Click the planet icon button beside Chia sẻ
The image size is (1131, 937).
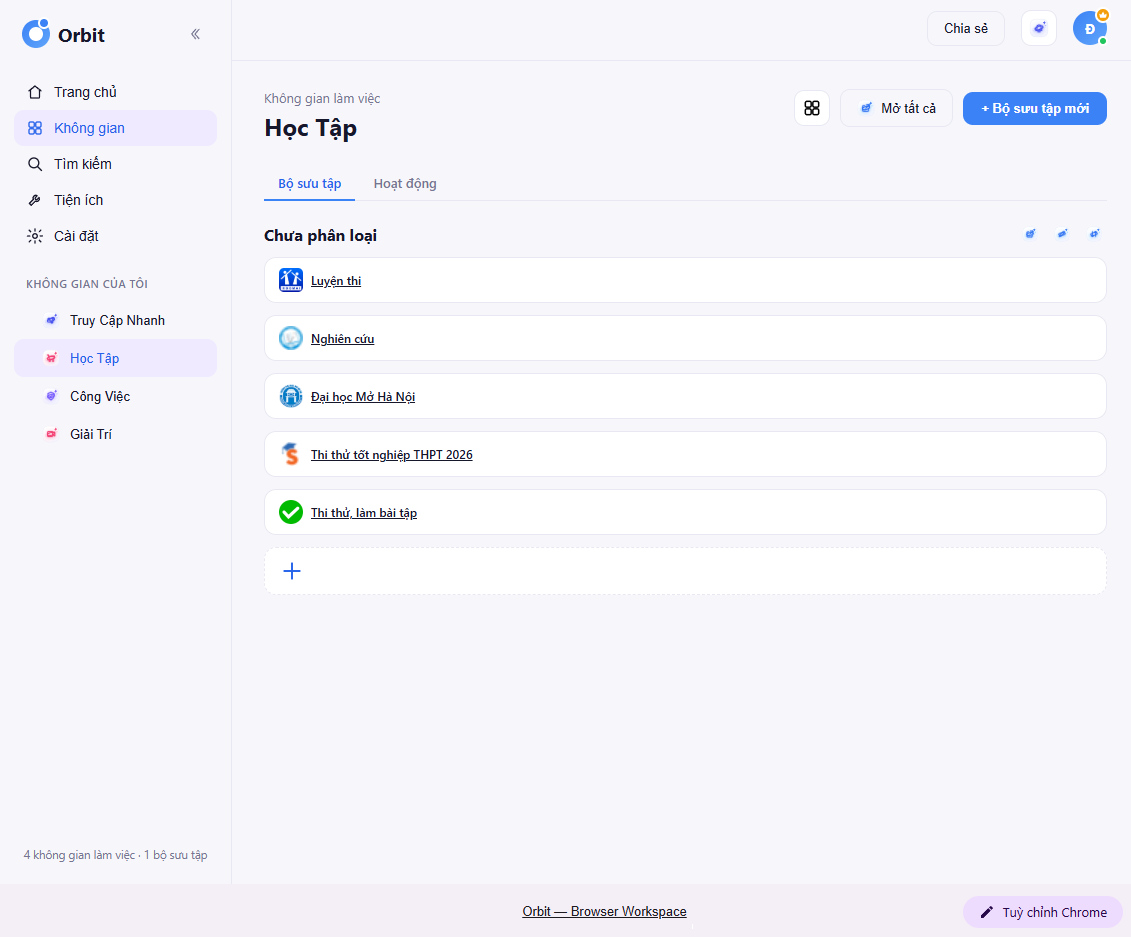coord(1039,28)
